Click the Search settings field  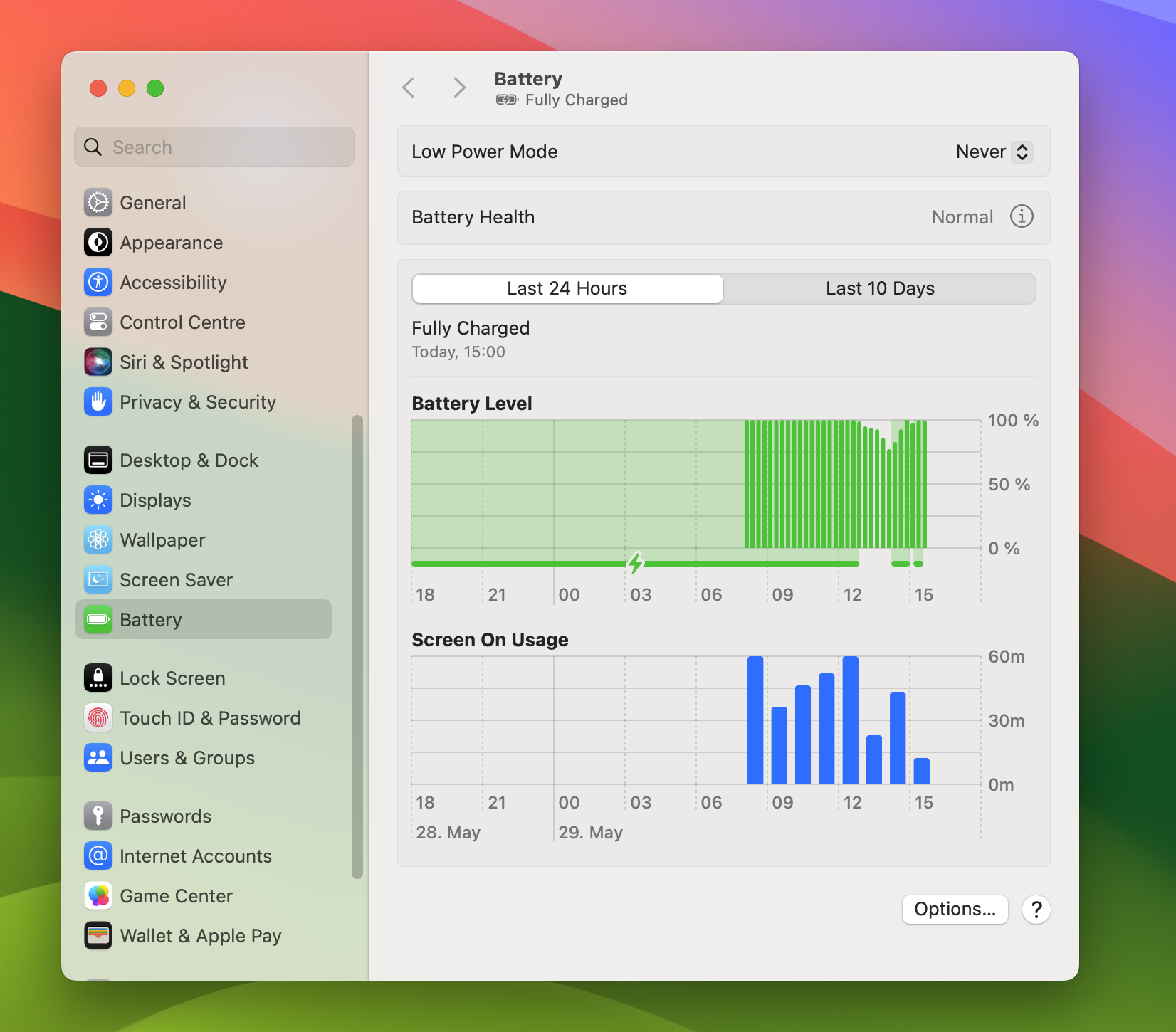214,147
